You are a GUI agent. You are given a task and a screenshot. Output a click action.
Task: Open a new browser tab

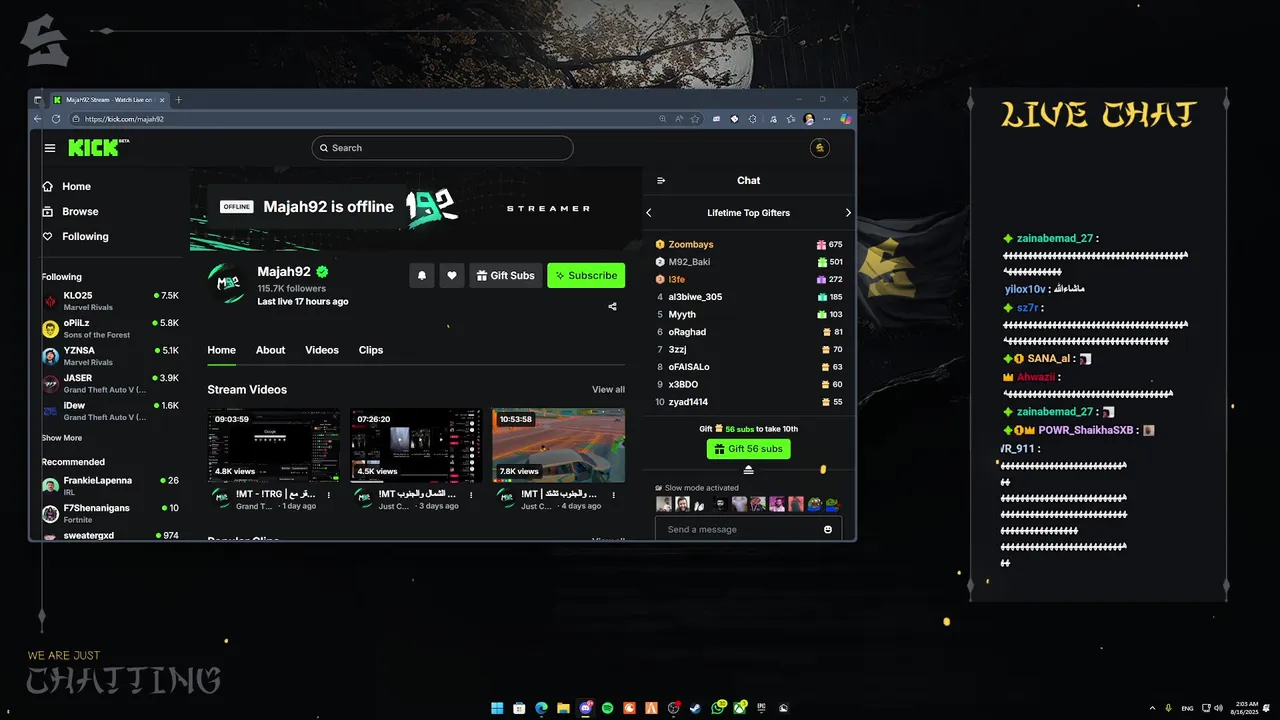click(179, 100)
